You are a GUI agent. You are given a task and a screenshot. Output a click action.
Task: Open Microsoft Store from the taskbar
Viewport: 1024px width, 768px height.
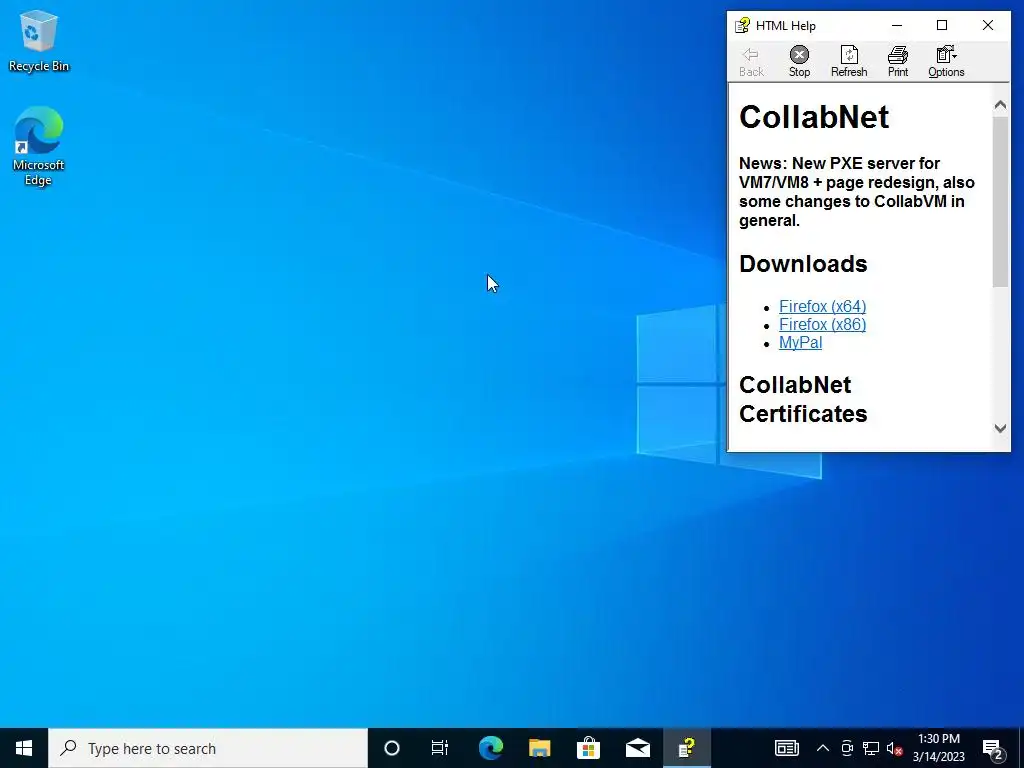pyautogui.click(x=588, y=748)
